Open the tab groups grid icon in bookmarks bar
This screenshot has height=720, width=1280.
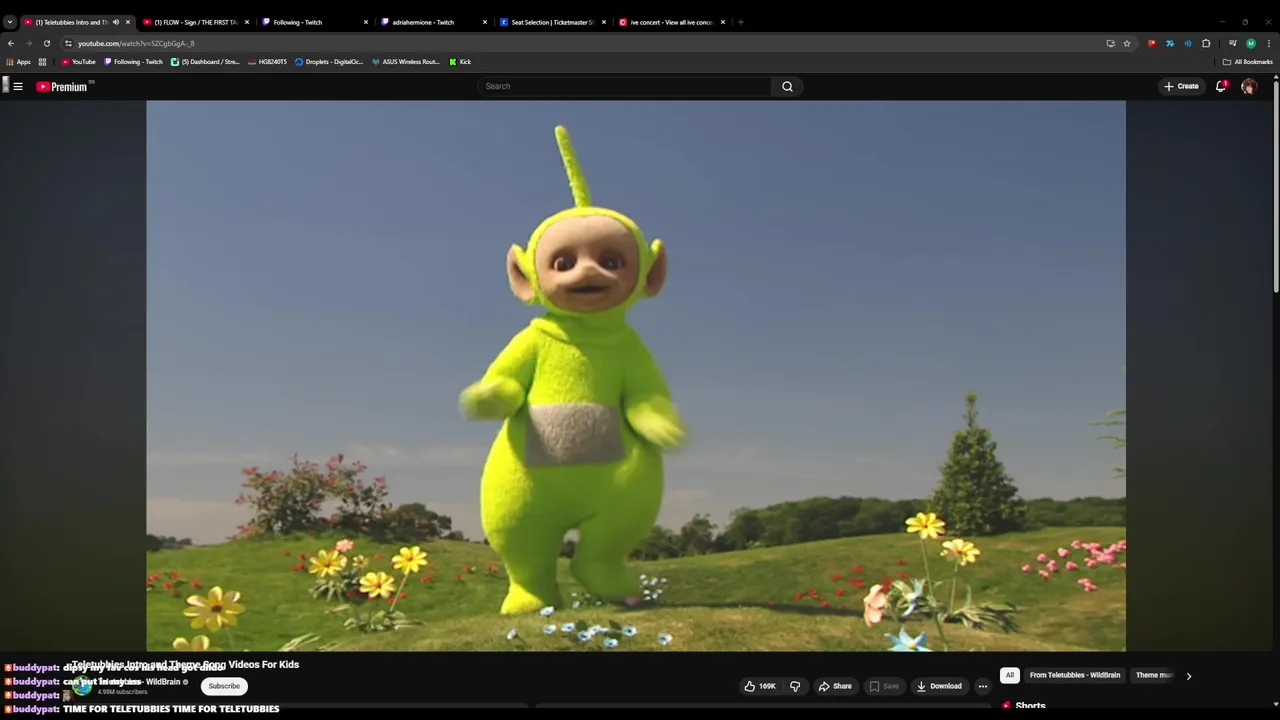[42, 62]
